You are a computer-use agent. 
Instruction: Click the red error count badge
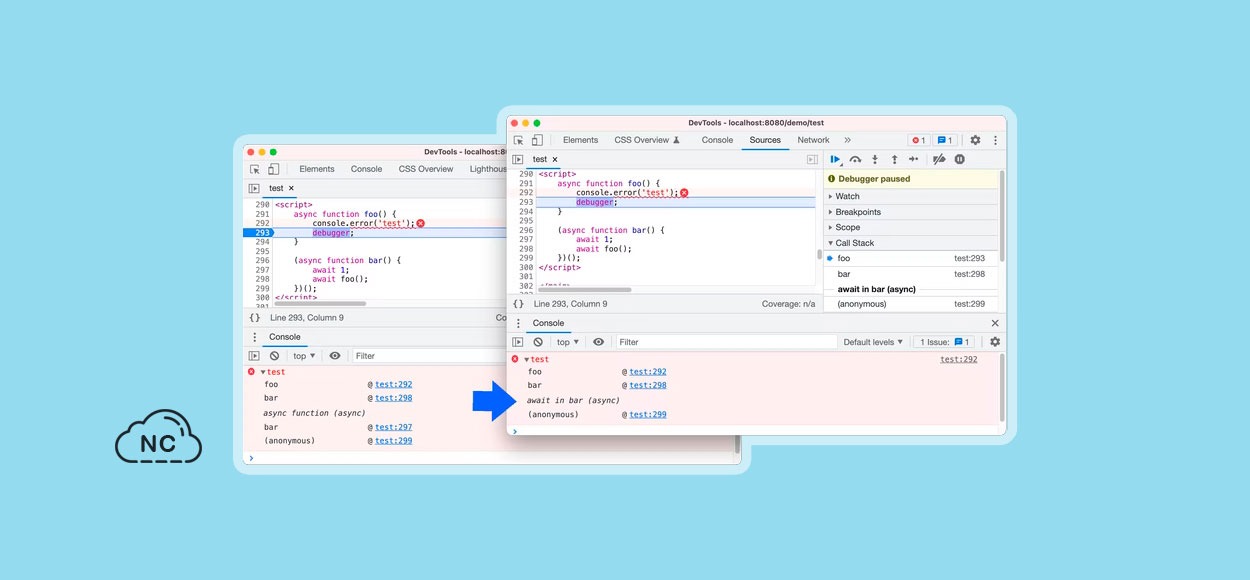[x=918, y=140]
